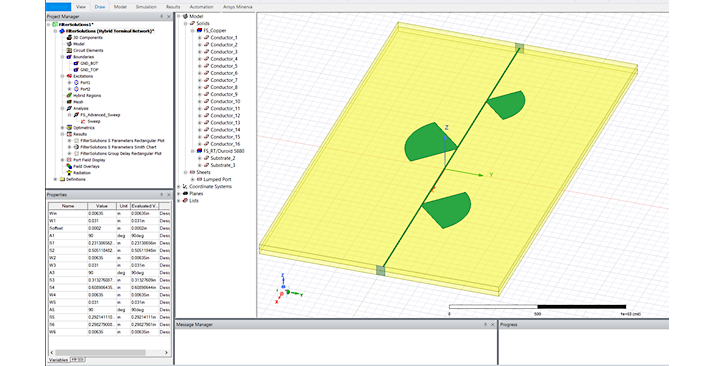715x366 pixels.
Task: Click the FilterSolutions hybrid design icon
Action: coord(62,31)
